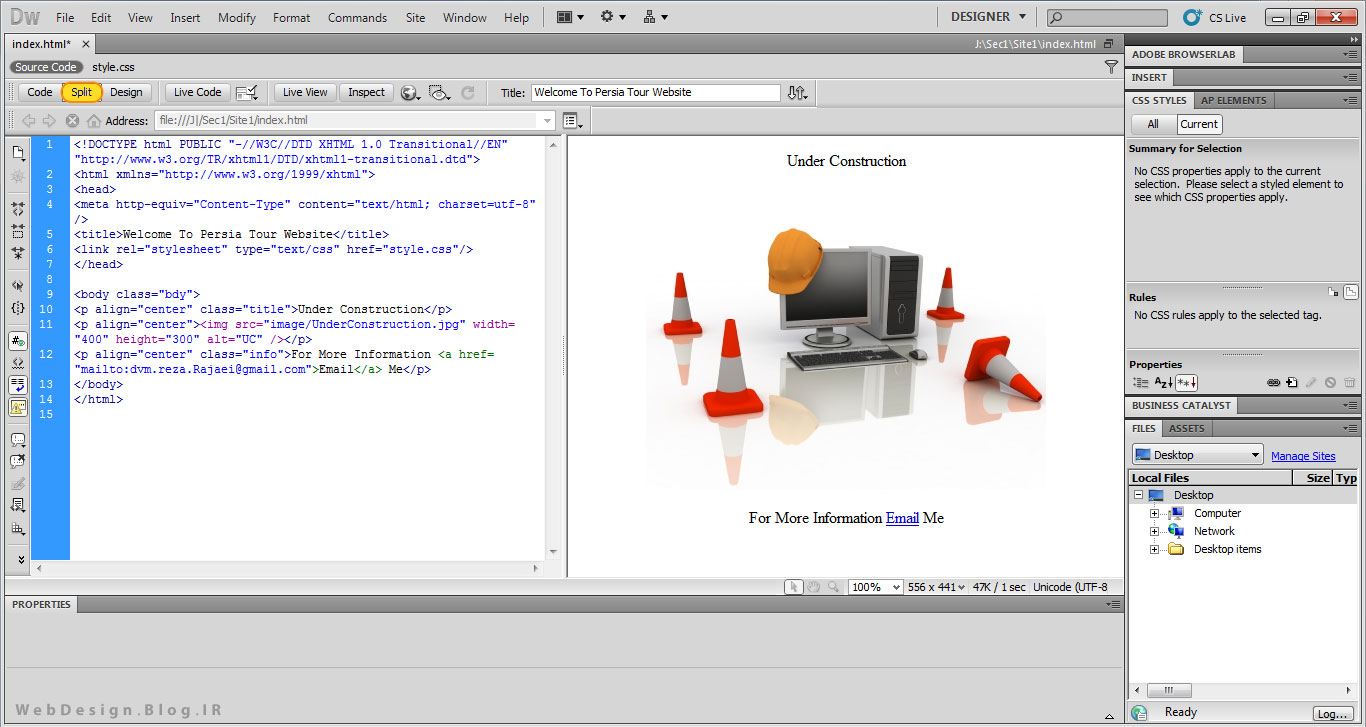Screen dimensions: 1366x727
Task: Open the Modify menu
Action: coord(237,17)
